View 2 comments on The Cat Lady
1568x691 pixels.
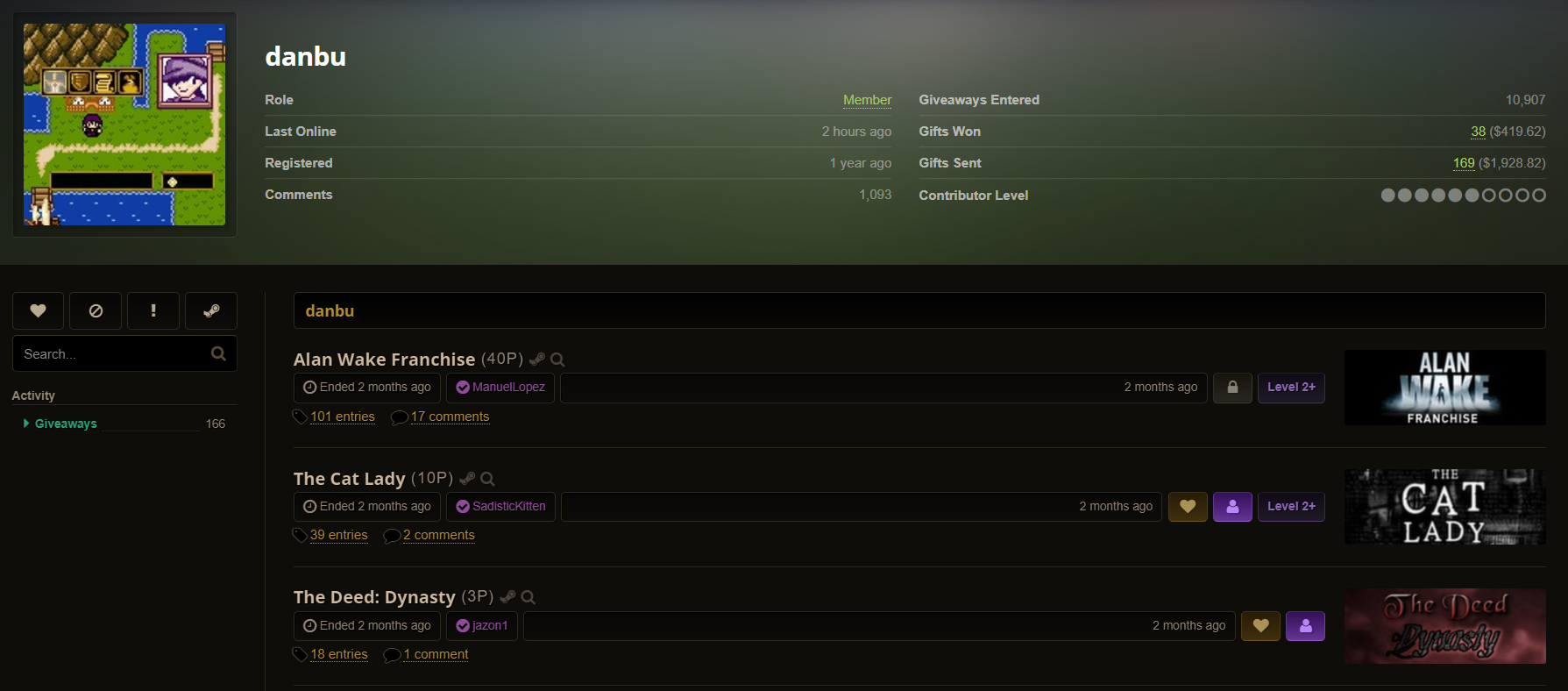[439, 535]
